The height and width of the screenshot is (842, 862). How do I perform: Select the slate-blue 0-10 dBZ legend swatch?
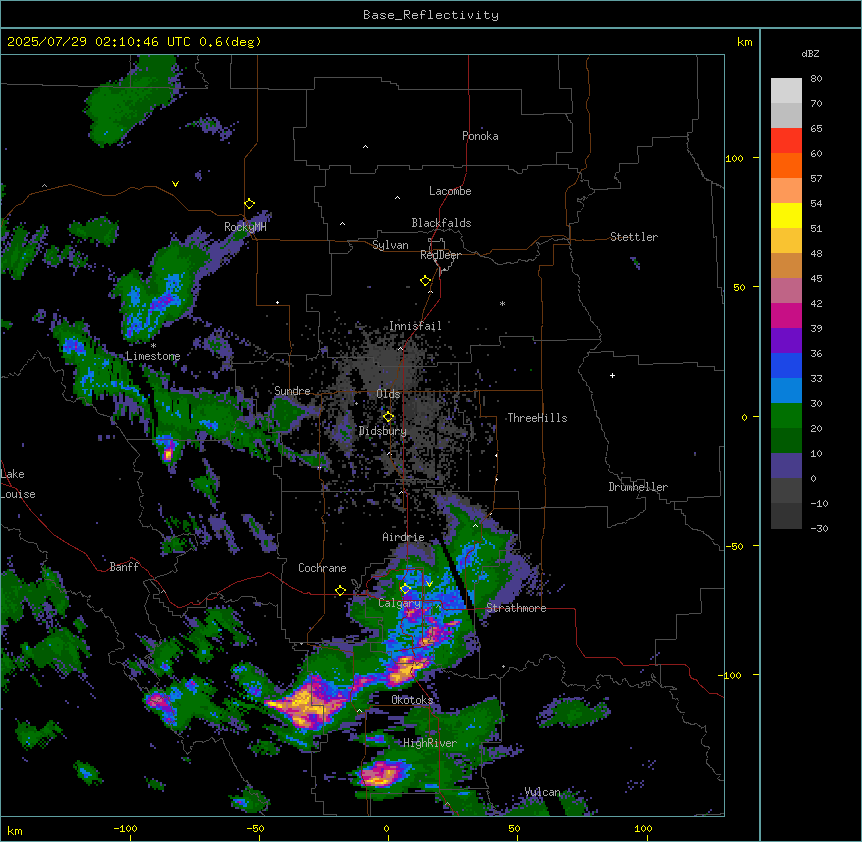(786, 466)
